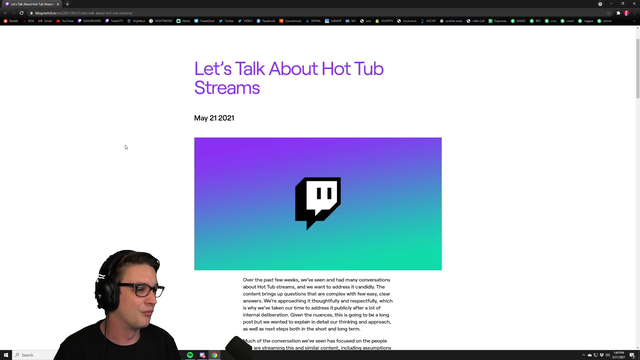
Task: Open the Expenses bookmark
Action: coord(498,21)
